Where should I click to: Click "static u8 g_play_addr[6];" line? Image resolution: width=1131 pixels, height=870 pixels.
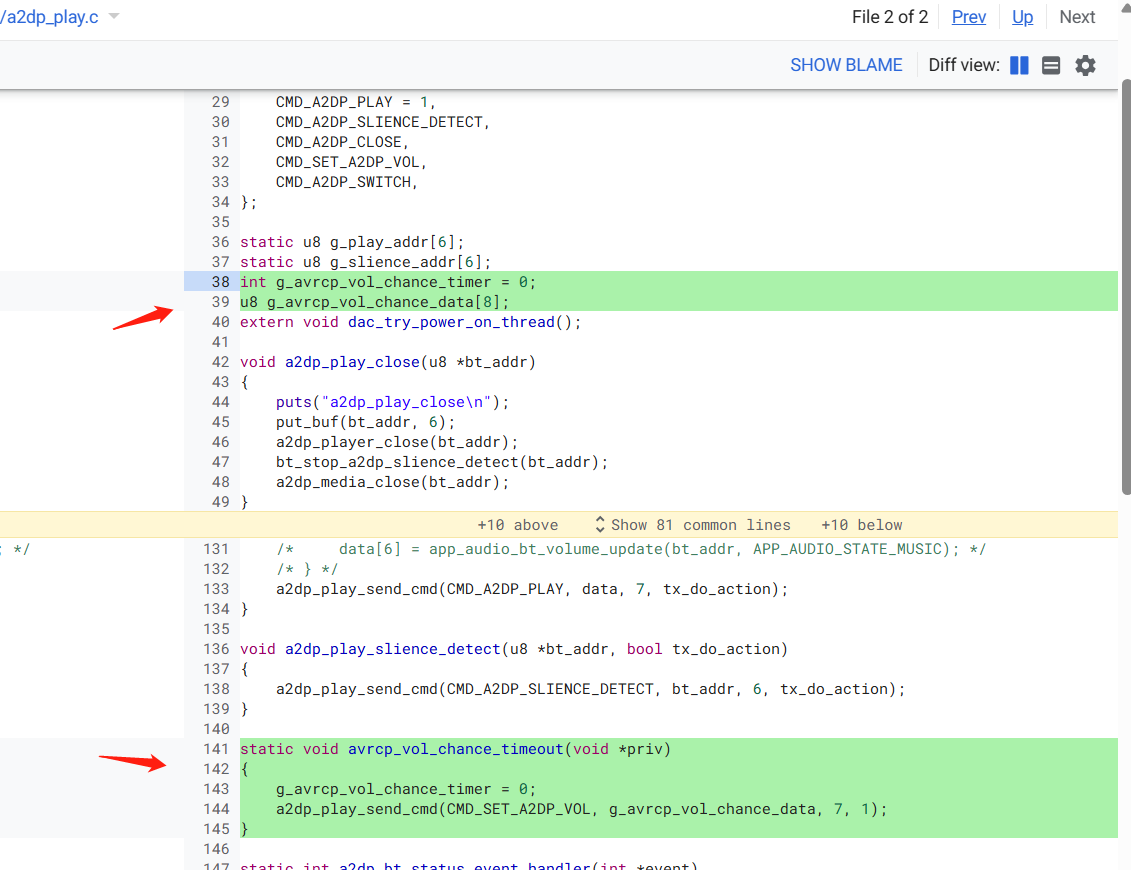(x=352, y=242)
